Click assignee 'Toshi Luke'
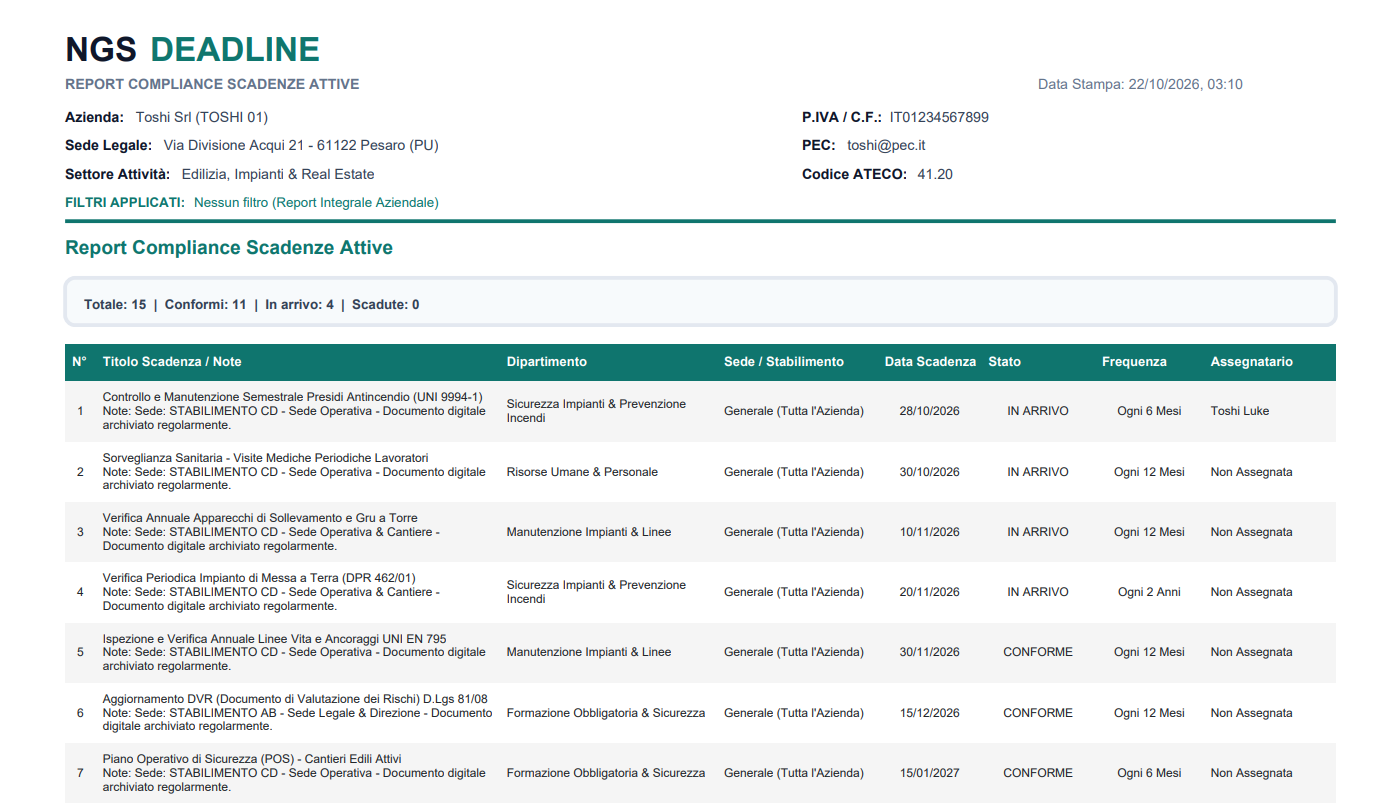This screenshot has width=1400, height=808. (x=1240, y=411)
